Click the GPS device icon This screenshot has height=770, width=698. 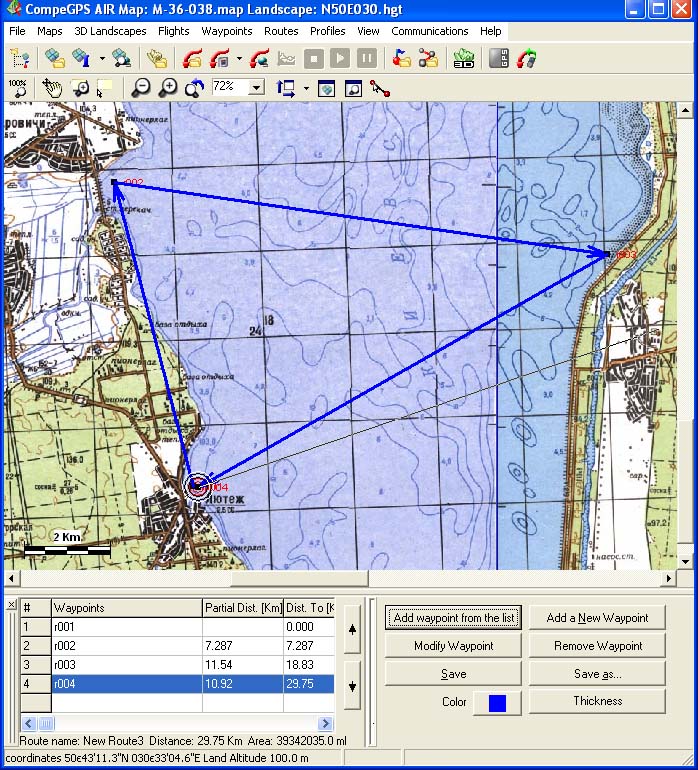499,58
